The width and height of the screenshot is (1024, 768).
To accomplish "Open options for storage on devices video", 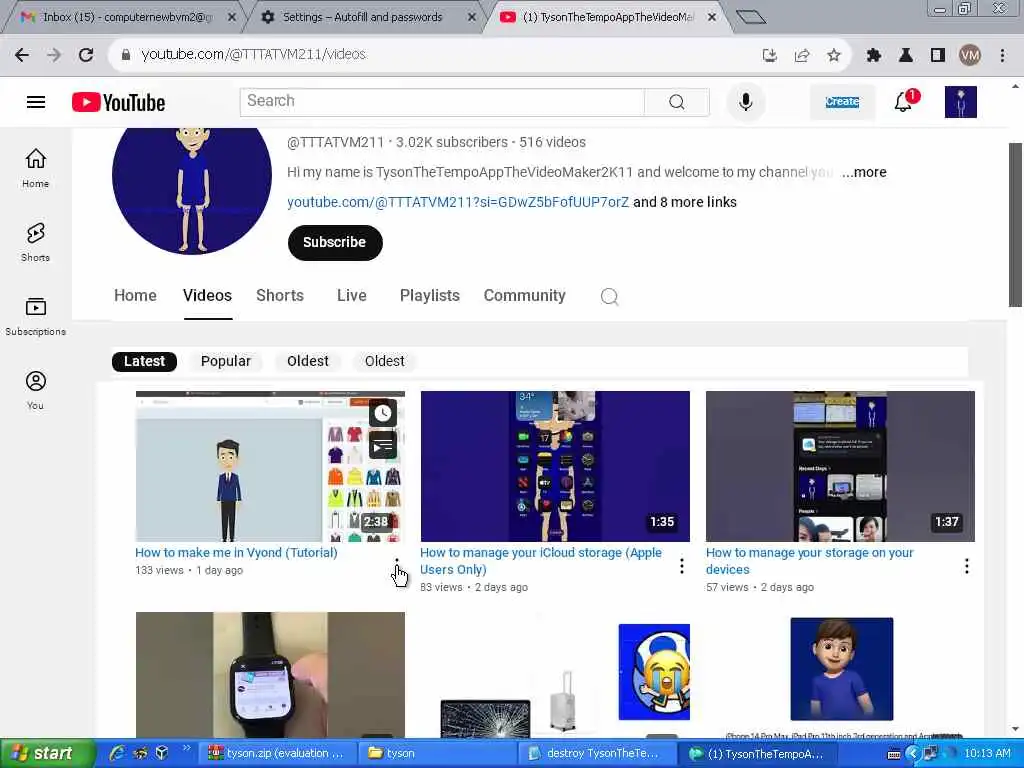I will pyautogui.click(x=967, y=566).
